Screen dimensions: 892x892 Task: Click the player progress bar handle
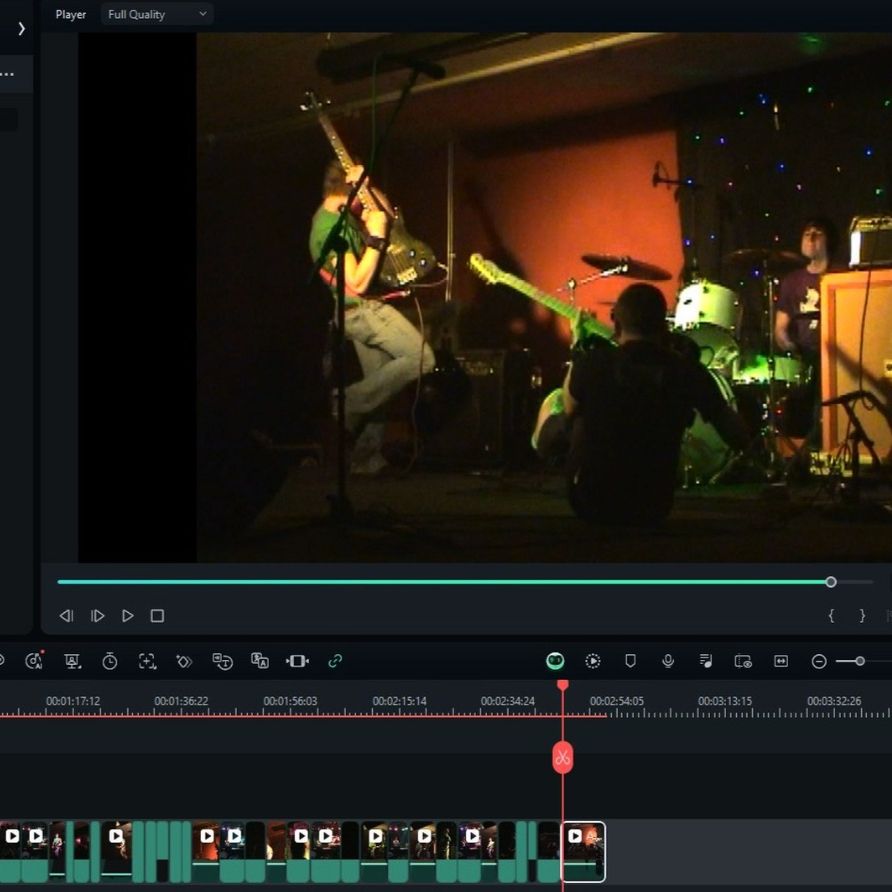coord(831,582)
